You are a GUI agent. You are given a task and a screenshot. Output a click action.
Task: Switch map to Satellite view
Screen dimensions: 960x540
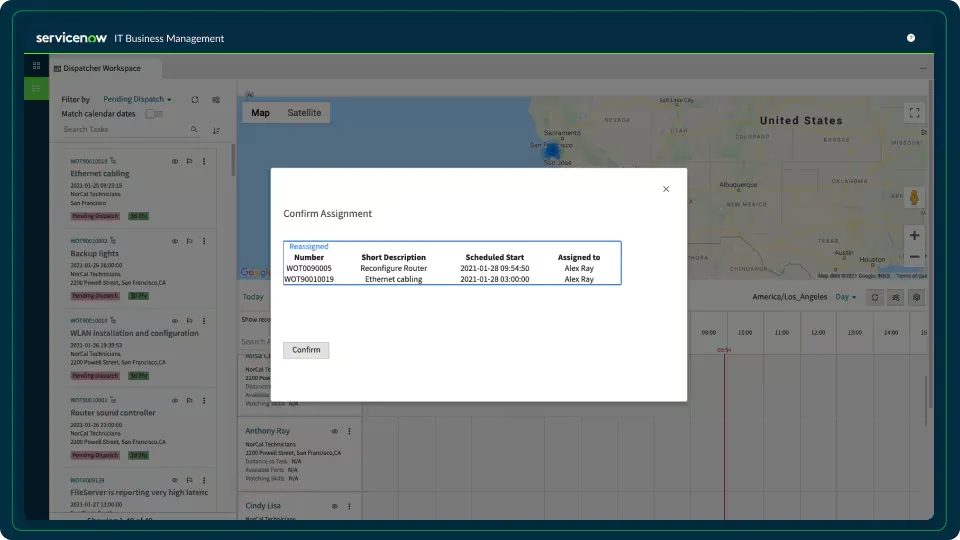[x=304, y=113]
